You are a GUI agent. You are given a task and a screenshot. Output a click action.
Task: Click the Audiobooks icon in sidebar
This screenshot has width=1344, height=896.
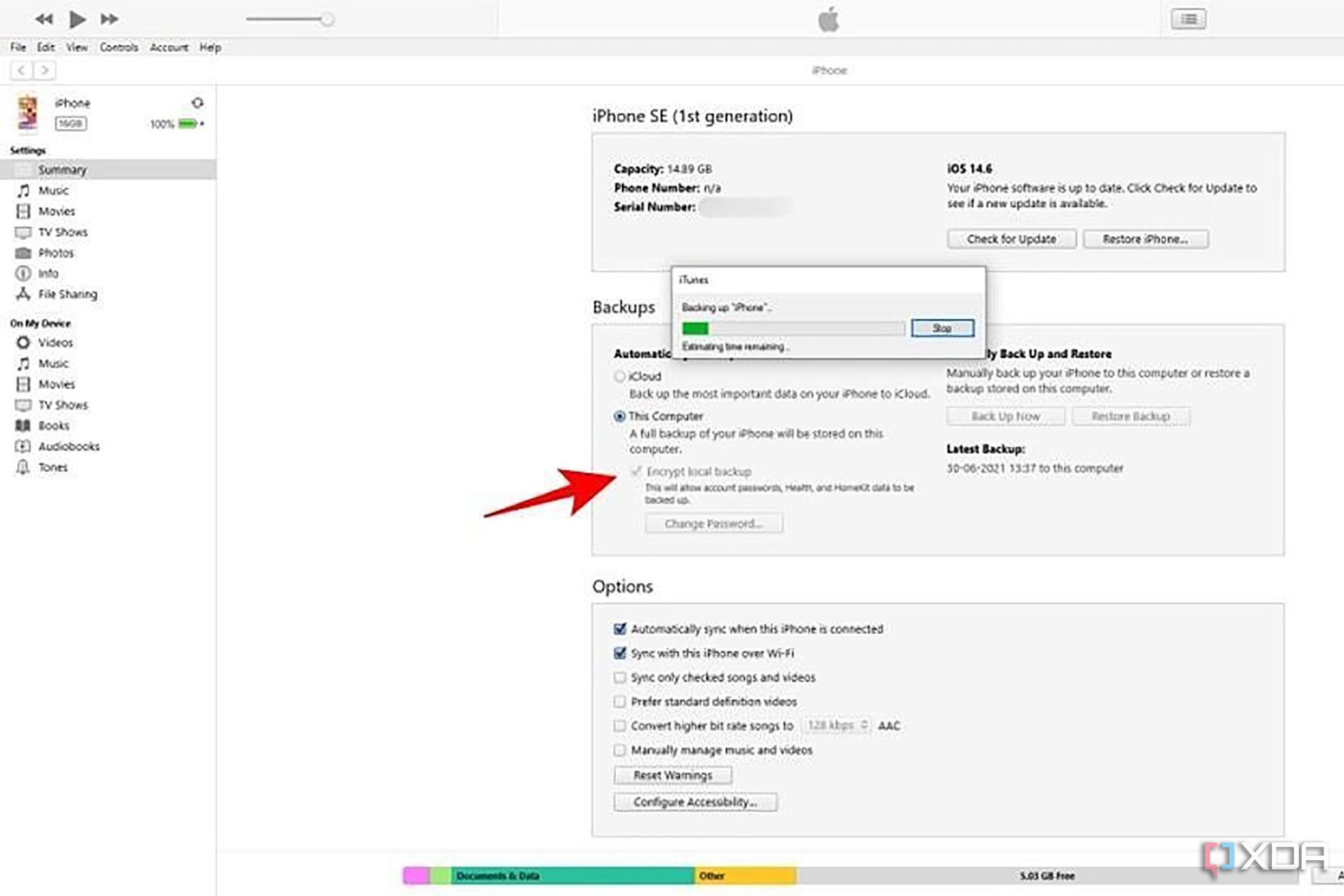(23, 446)
